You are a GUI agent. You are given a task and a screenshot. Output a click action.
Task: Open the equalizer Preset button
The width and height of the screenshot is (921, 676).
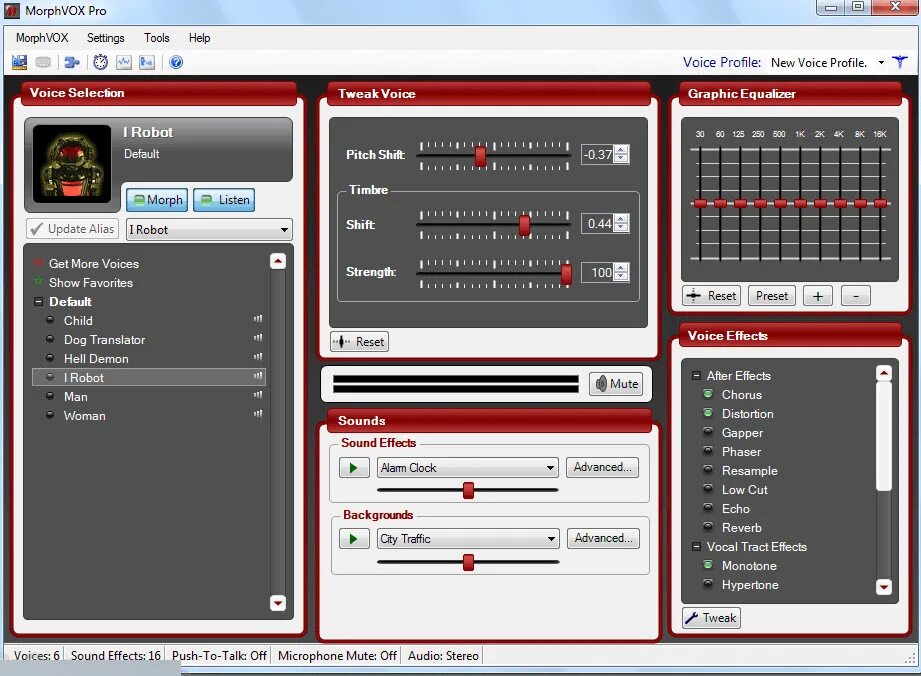[772, 295]
